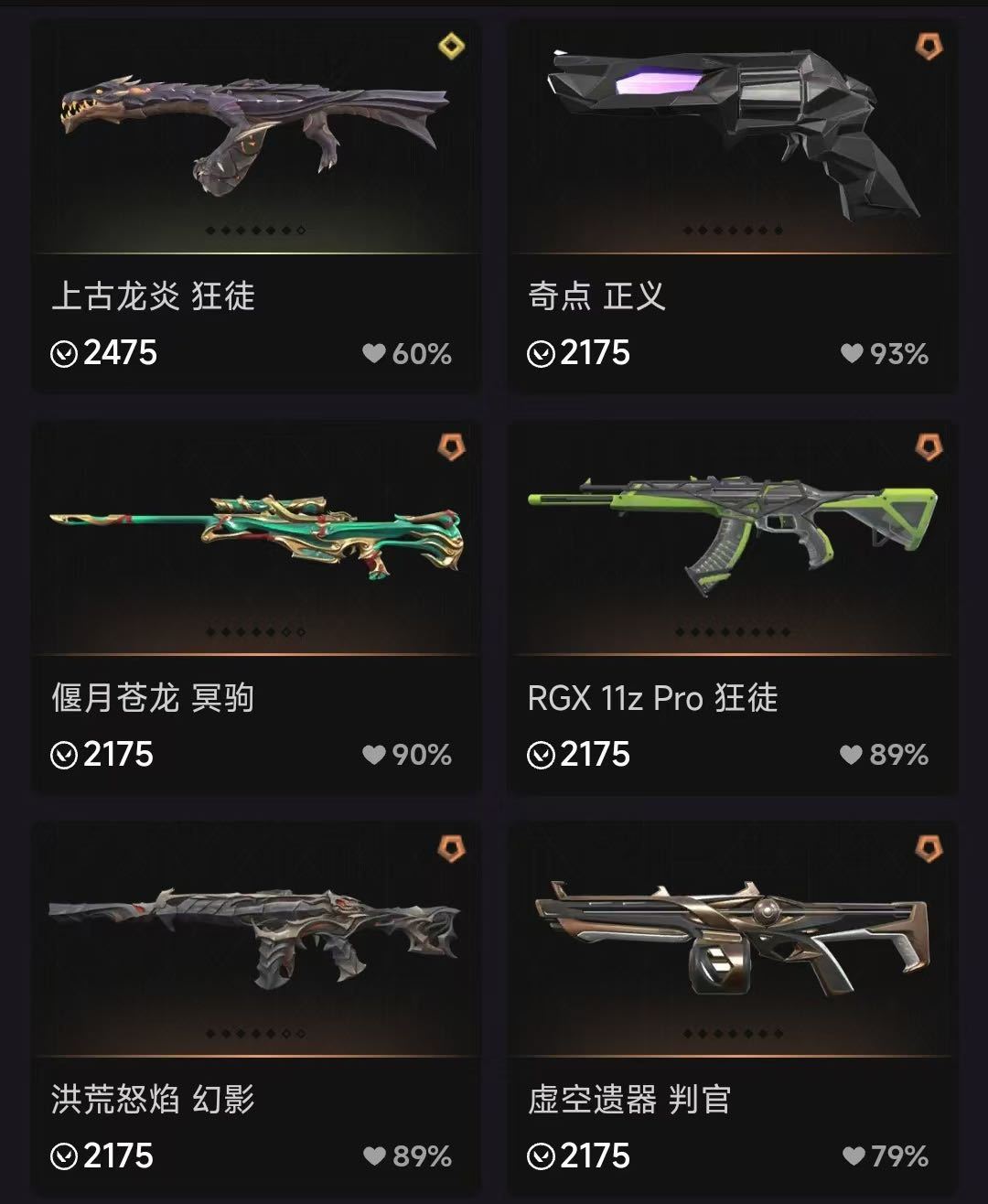
Task: Click the orange tier badge on 奇点 正义
Action: pos(929,46)
